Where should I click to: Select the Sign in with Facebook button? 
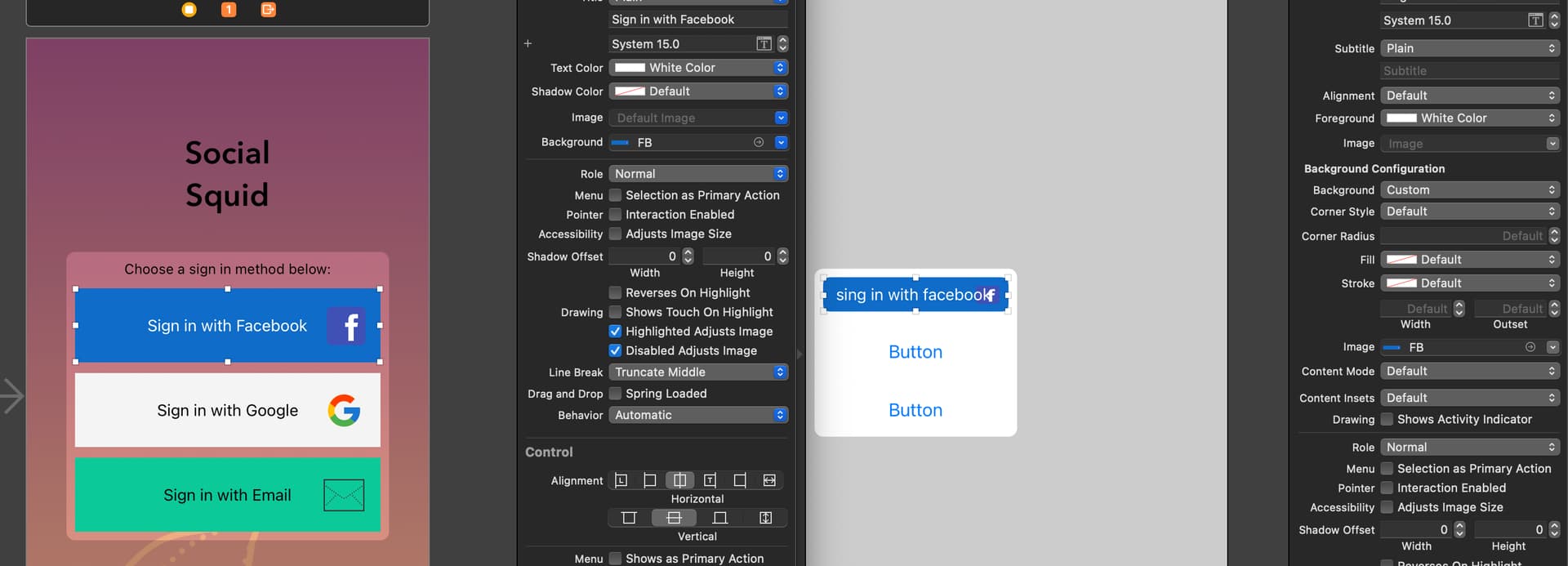pyautogui.click(x=228, y=325)
